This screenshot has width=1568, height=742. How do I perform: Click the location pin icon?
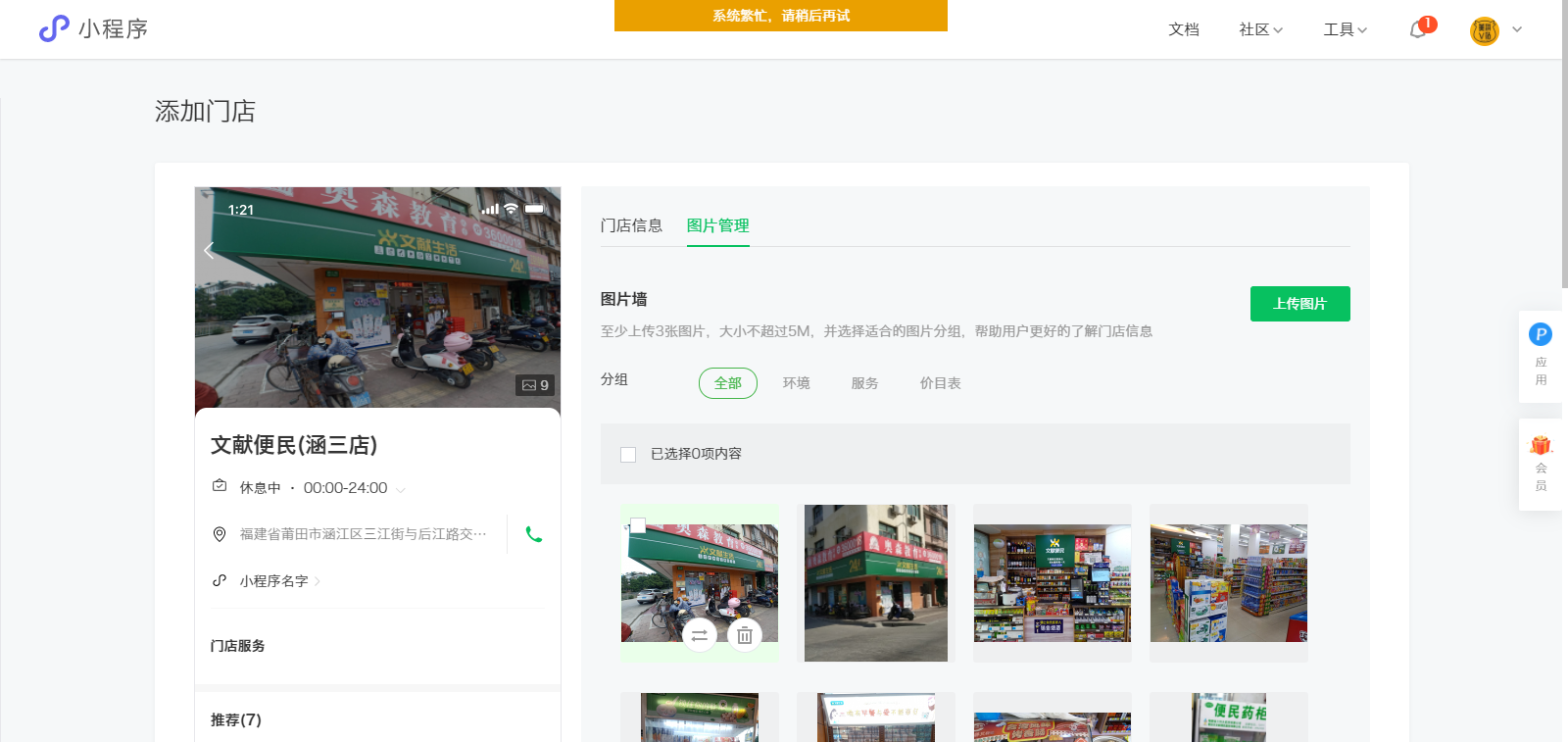point(220,534)
